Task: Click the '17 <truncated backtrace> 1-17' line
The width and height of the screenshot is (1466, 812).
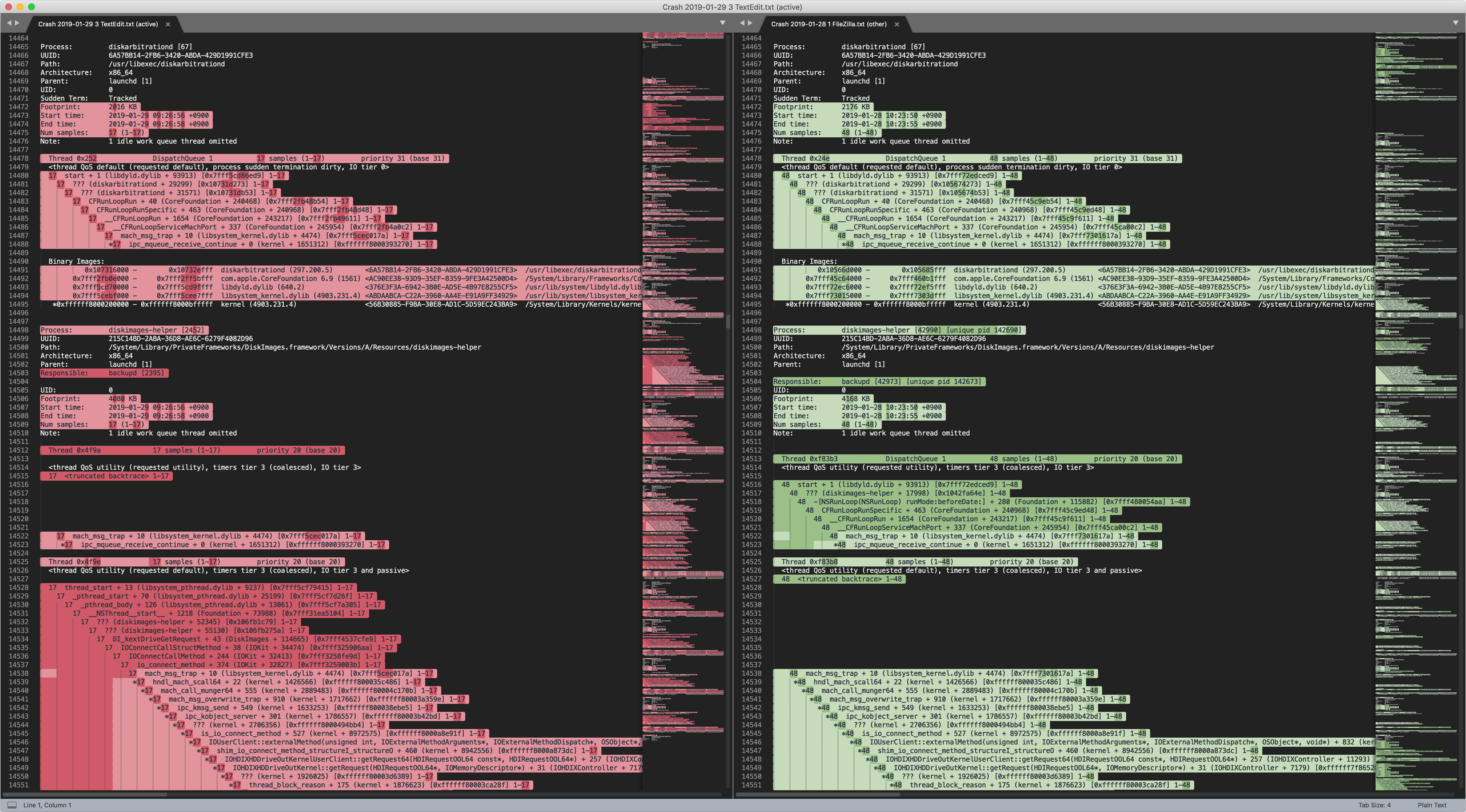Action: pyautogui.click(x=106, y=476)
